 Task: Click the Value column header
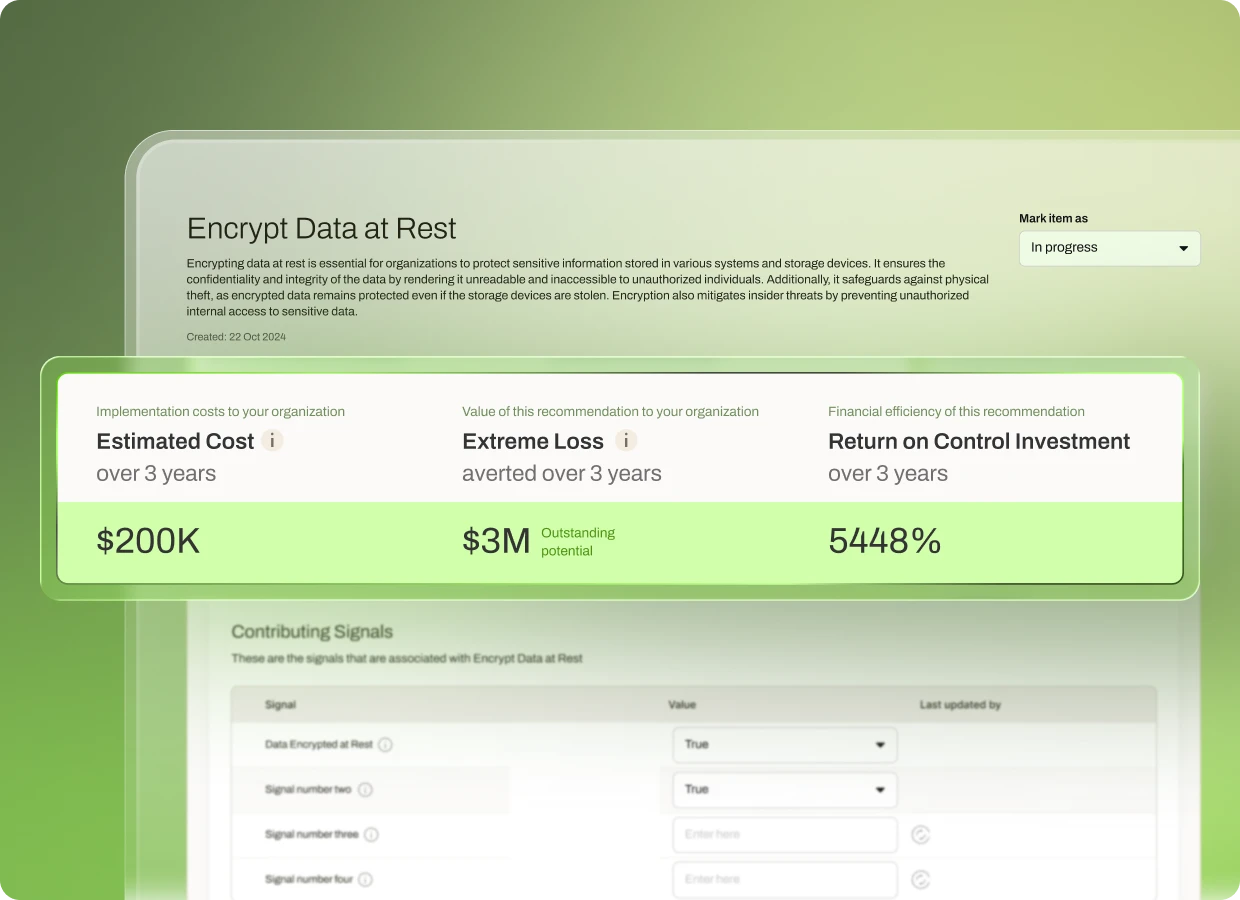[x=681, y=705]
